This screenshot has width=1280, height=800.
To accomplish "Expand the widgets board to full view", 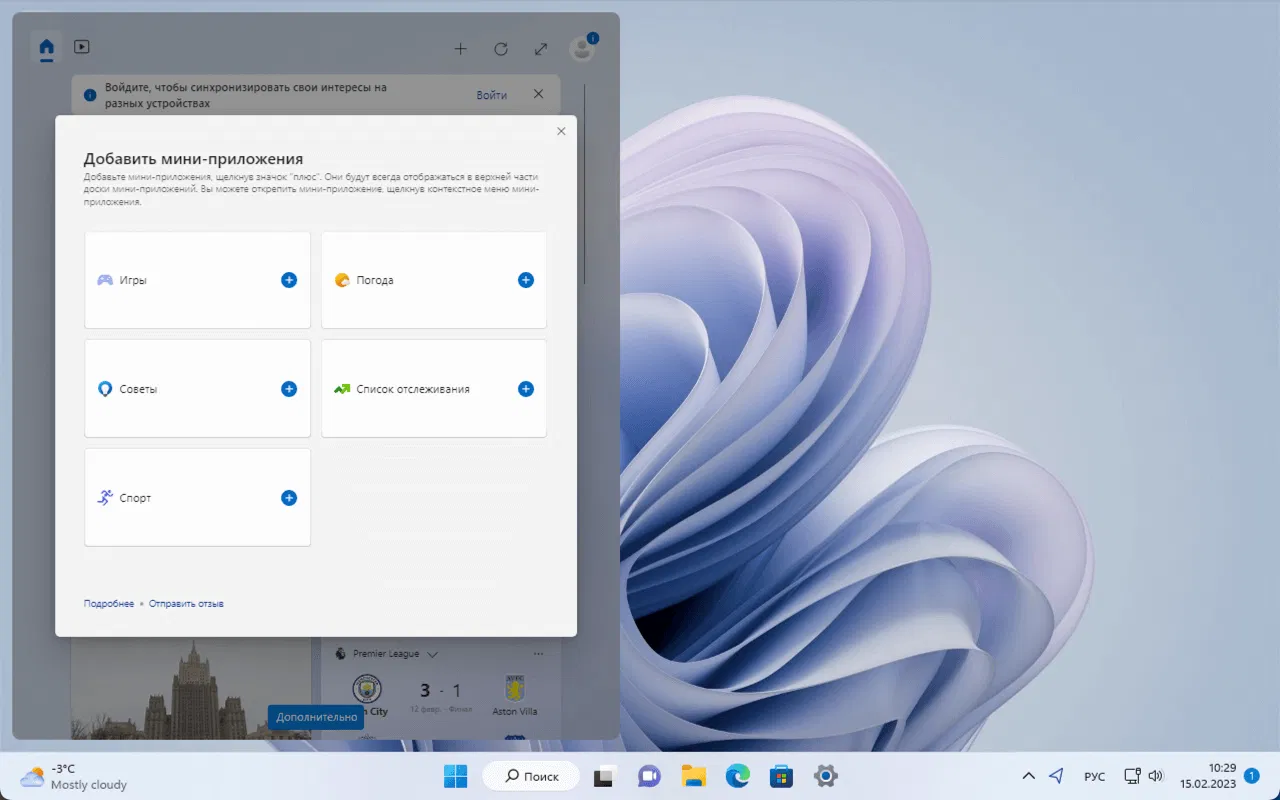I will click(x=541, y=49).
